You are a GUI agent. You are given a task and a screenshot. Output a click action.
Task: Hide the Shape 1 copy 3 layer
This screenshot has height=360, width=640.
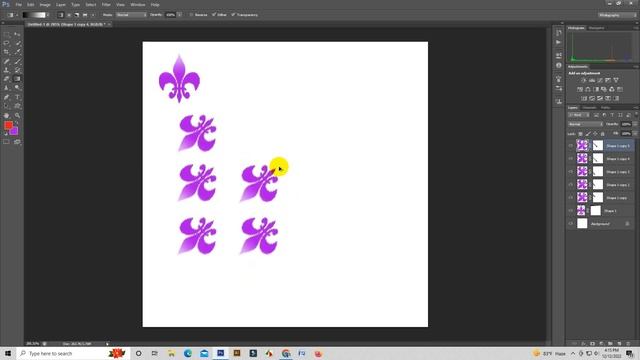click(571, 172)
